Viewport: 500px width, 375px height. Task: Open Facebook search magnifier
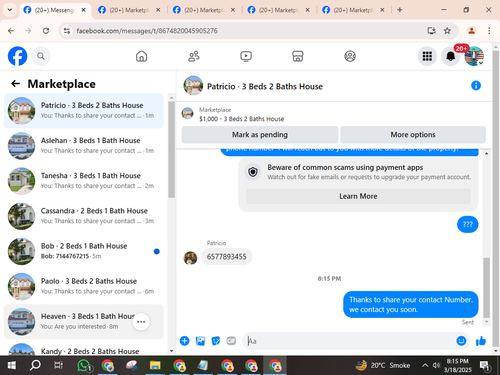point(41,56)
